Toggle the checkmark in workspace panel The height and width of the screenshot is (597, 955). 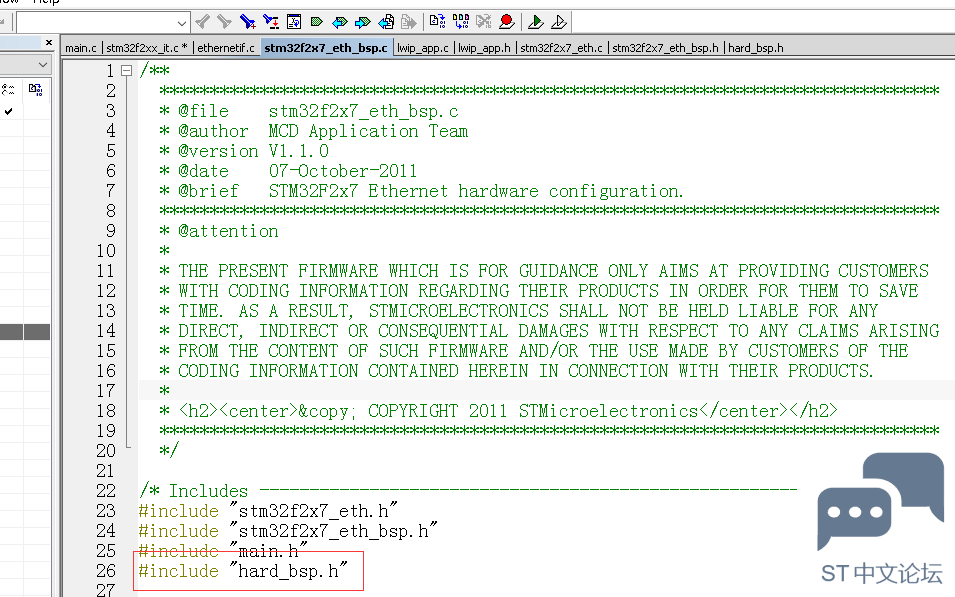pyautogui.click(x=9, y=111)
